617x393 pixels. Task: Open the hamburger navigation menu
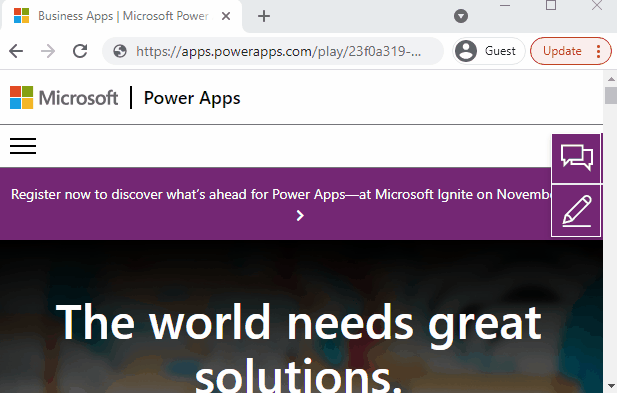(x=23, y=146)
